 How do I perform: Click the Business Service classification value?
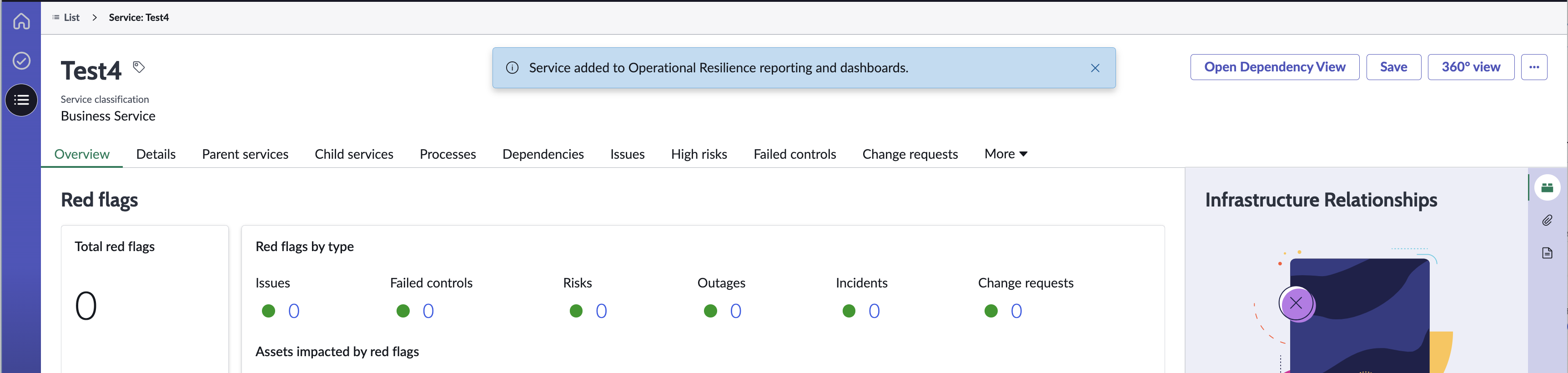pyautogui.click(x=108, y=116)
